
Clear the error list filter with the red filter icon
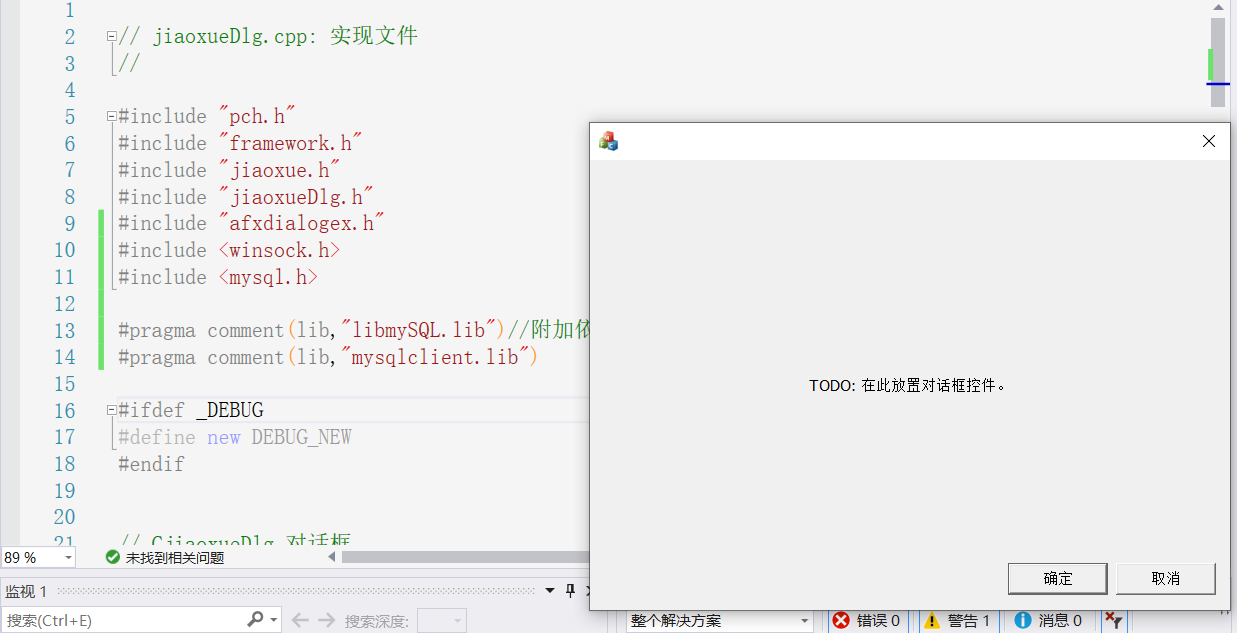1114,620
